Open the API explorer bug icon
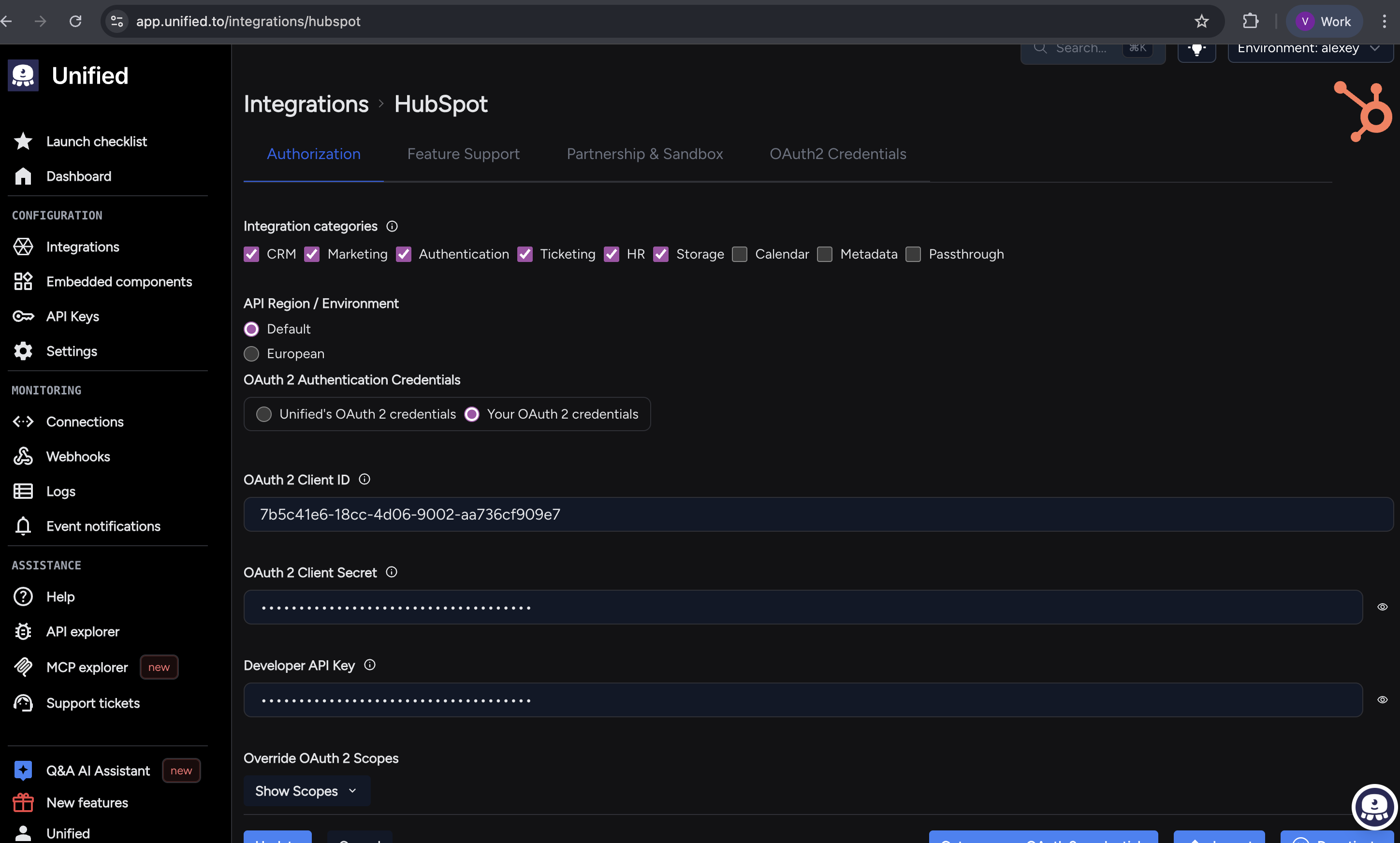 pyautogui.click(x=23, y=631)
